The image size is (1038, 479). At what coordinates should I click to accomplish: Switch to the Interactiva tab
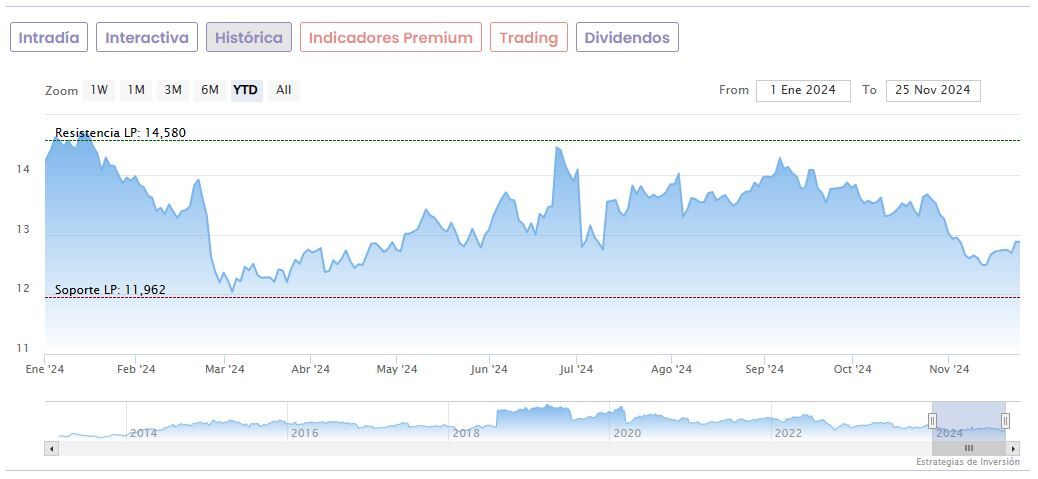(147, 38)
